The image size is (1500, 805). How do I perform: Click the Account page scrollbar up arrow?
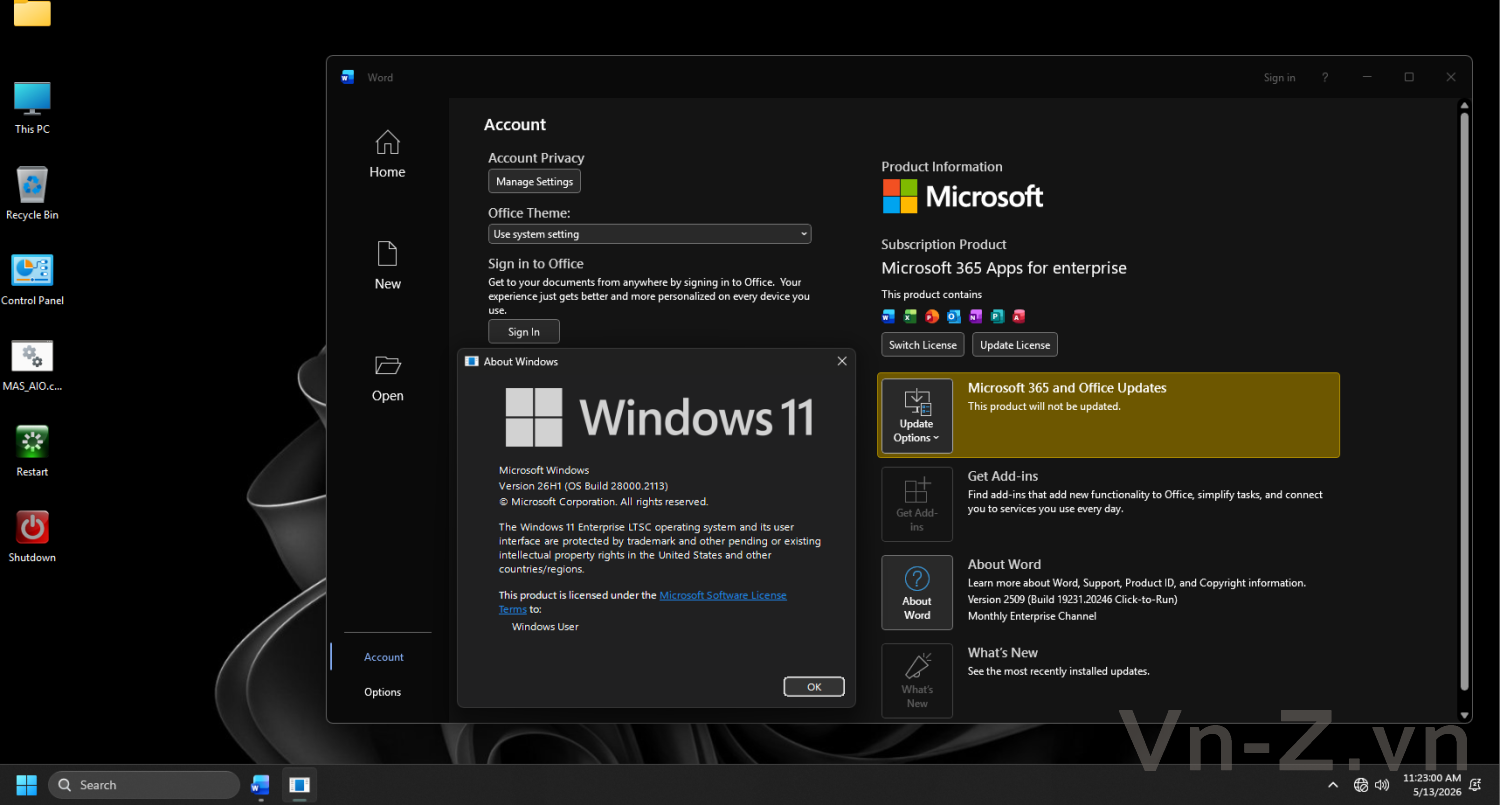[1465, 105]
